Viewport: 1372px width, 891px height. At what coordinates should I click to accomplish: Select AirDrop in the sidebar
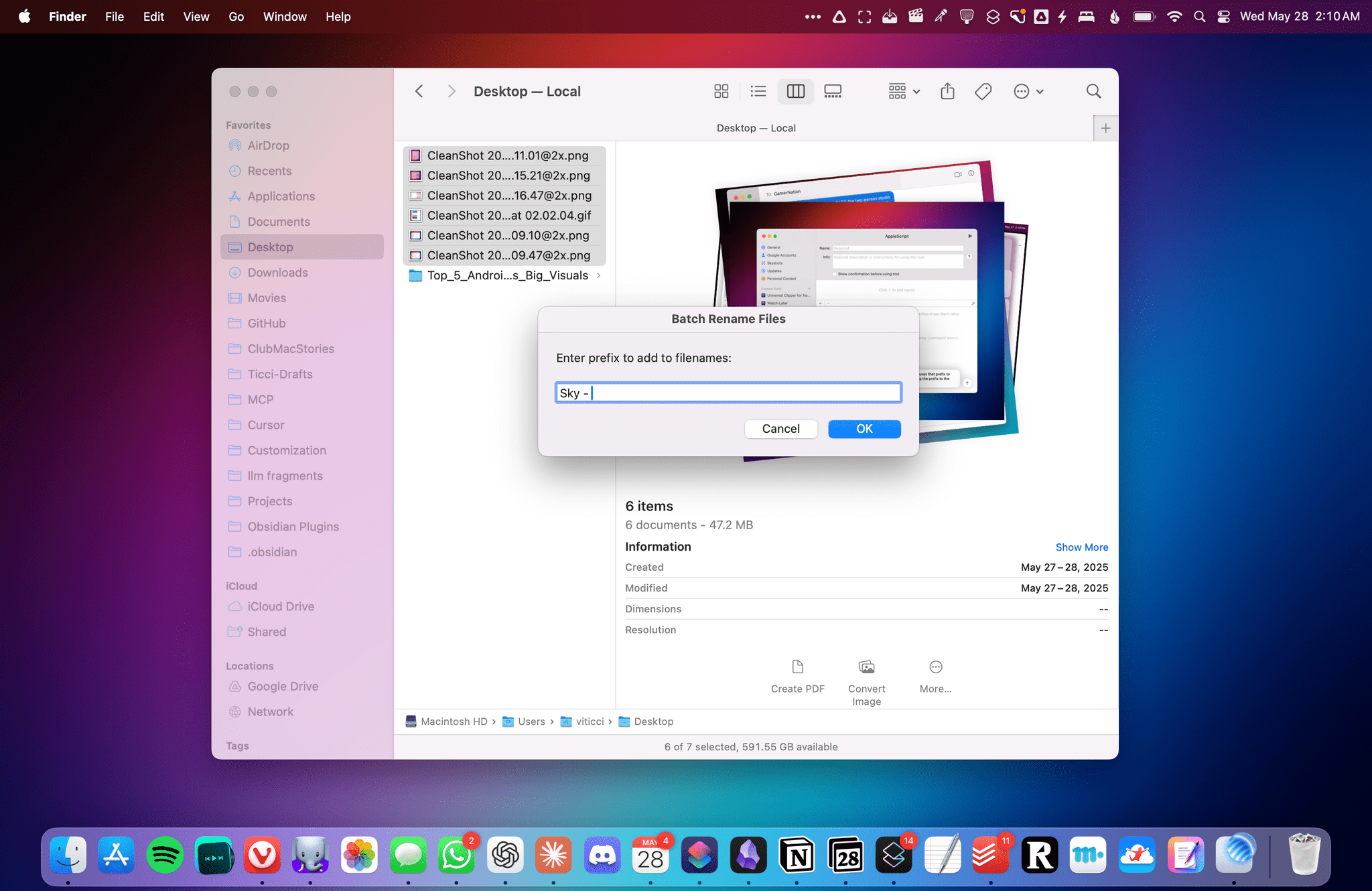(x=301, y=145)
